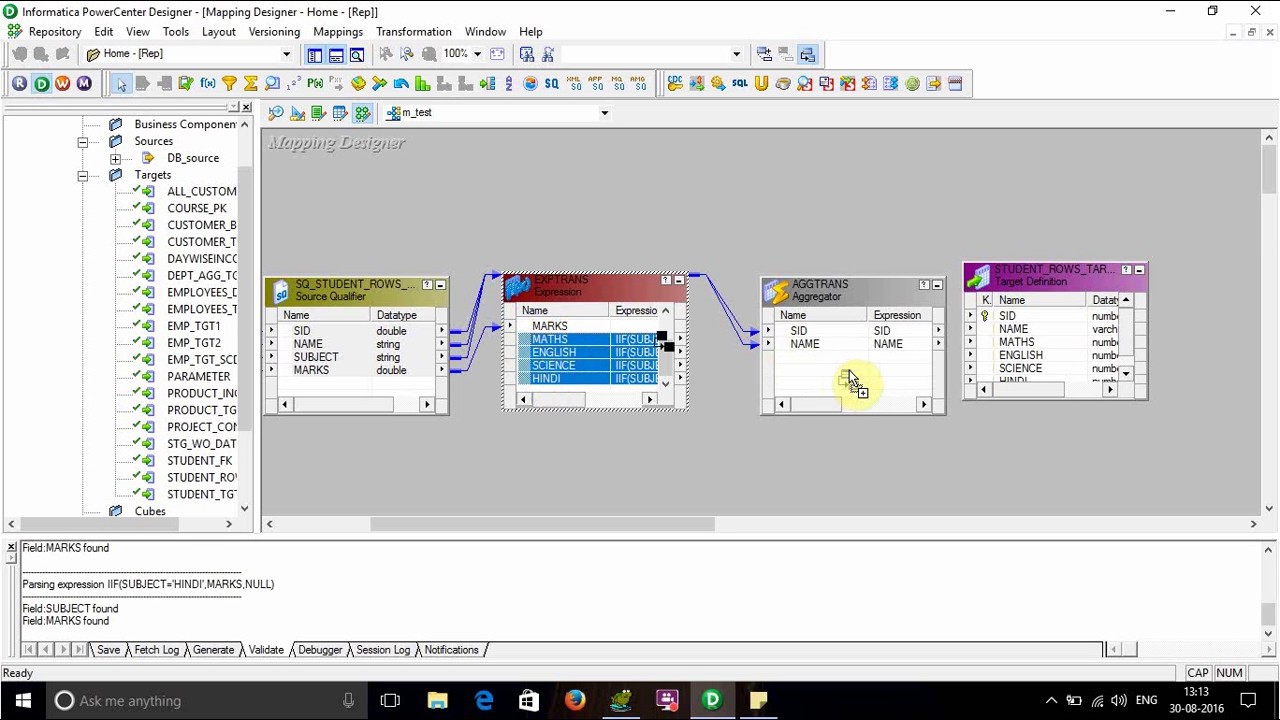Launch Workflow Monitor M icon
This screenshot has width=1280, height=720.
pyautogui.click(x=84, y=84)
